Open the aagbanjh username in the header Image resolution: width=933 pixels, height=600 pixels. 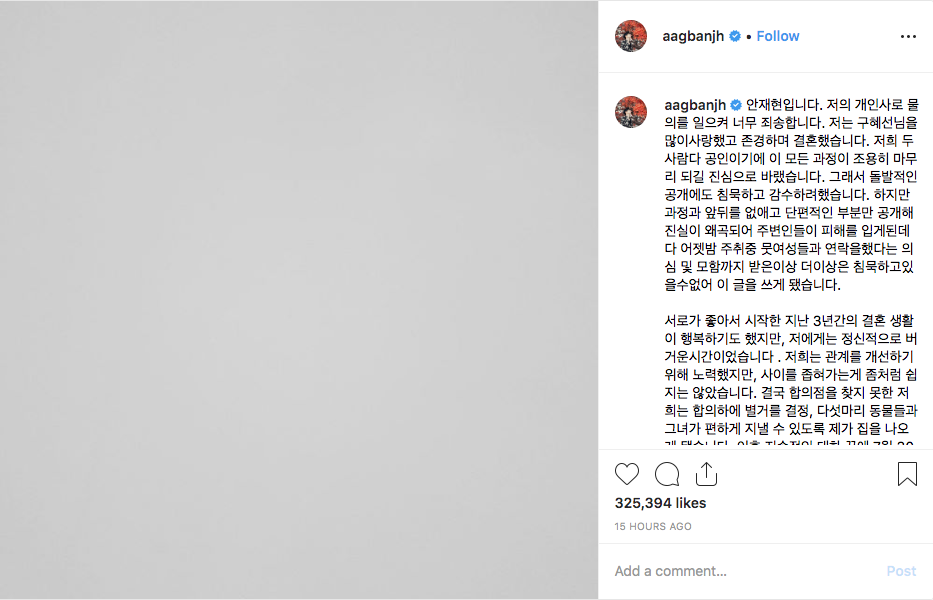[693, 36]
